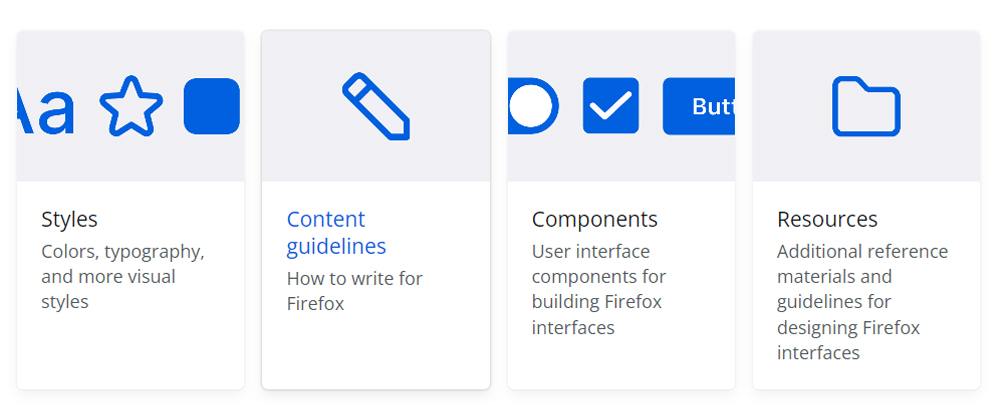The width and height of the screenshot is (1000, 413).
Task: Click the "How to write for Firefox" text
Action: [354, 291]
